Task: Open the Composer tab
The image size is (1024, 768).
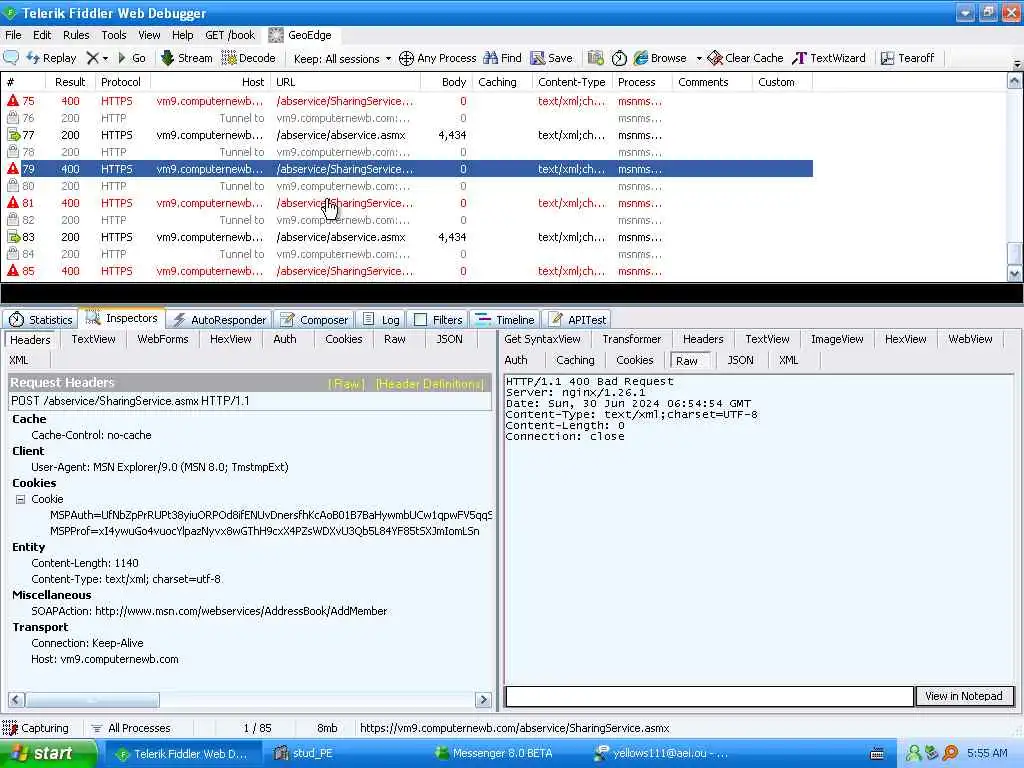Action: pos(314,319)
